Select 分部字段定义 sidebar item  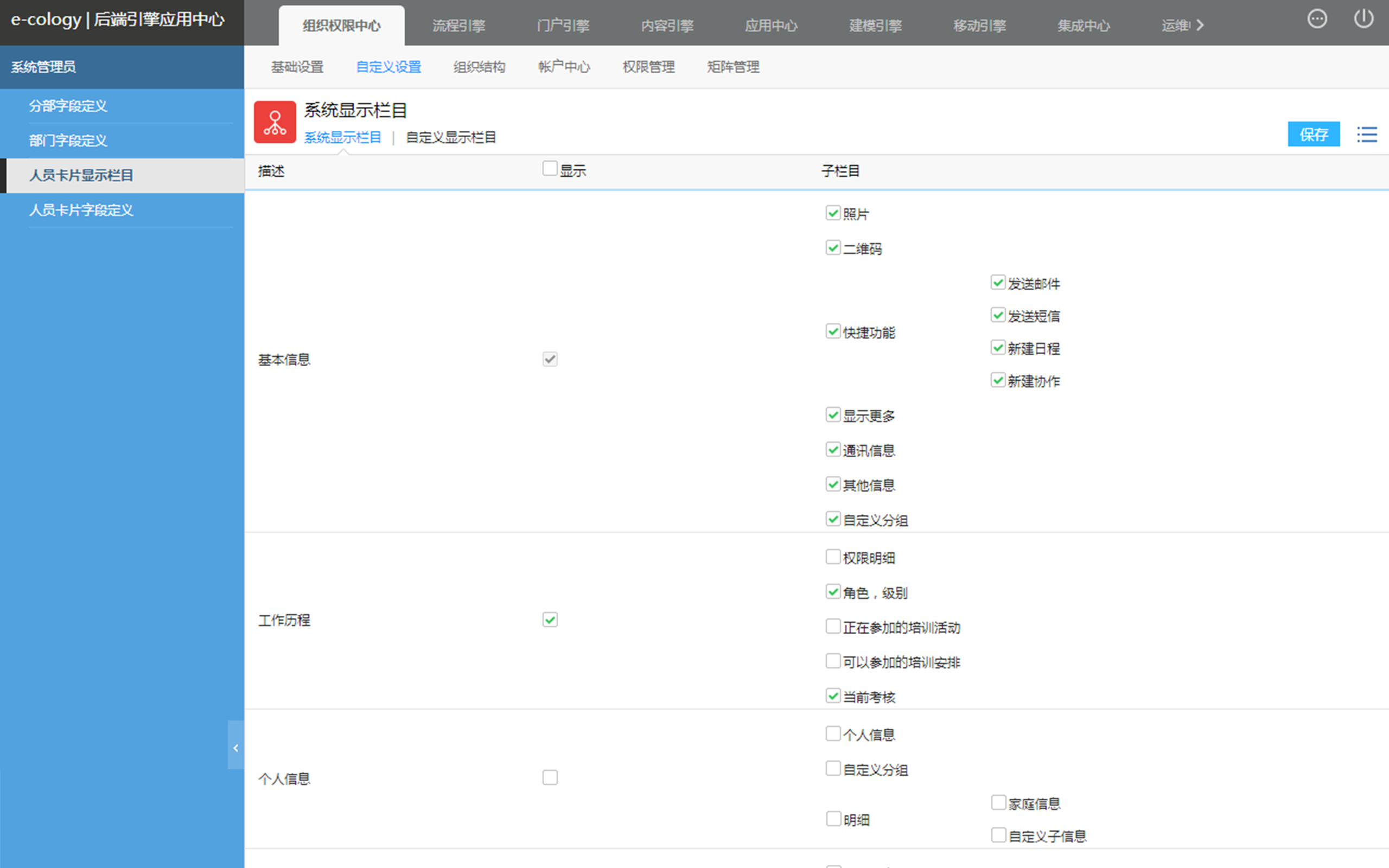68,106
